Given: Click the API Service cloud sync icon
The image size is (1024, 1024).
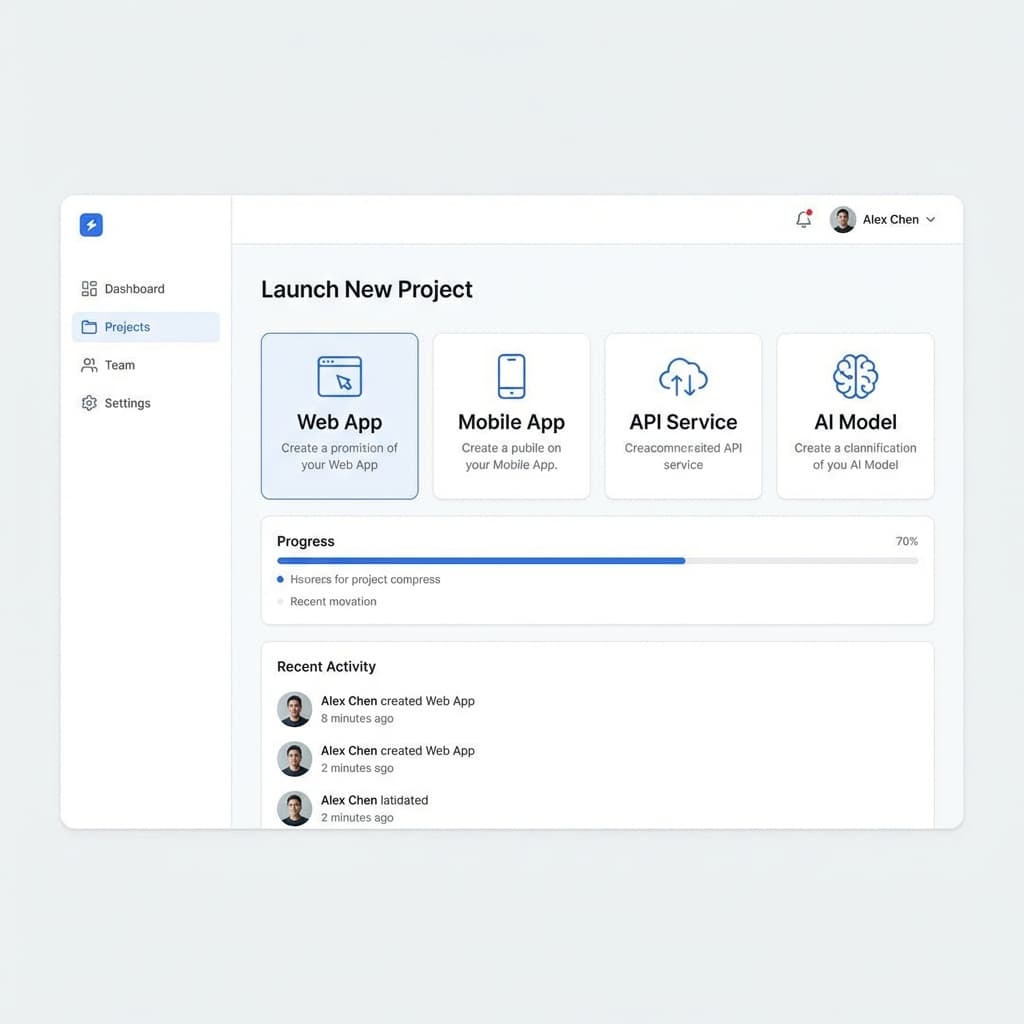Looking at the screenshot, I should coord(683,375).
